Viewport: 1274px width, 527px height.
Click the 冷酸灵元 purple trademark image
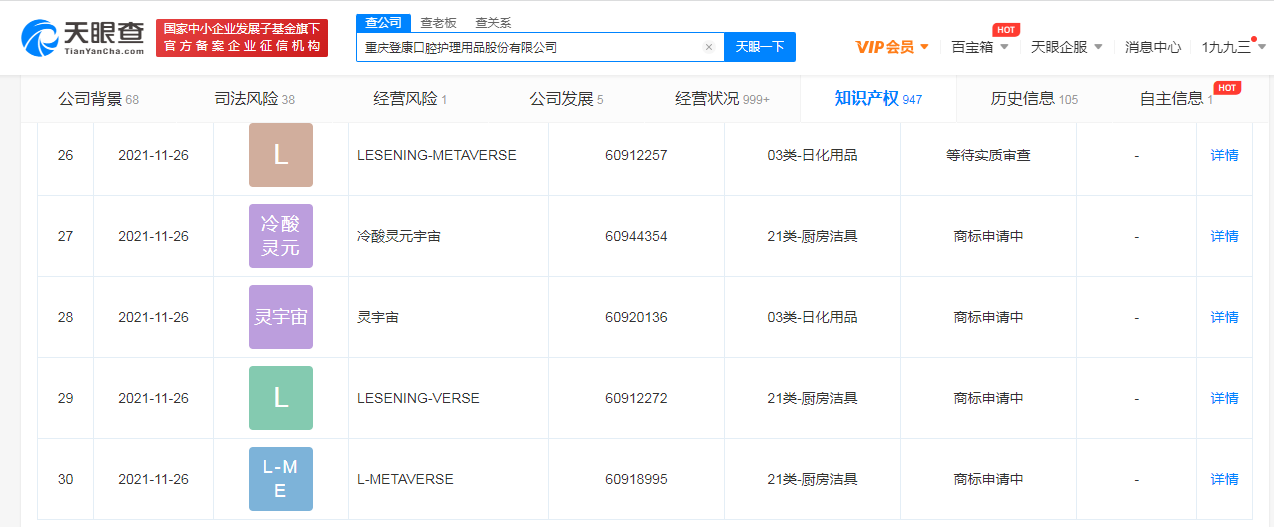280,236
